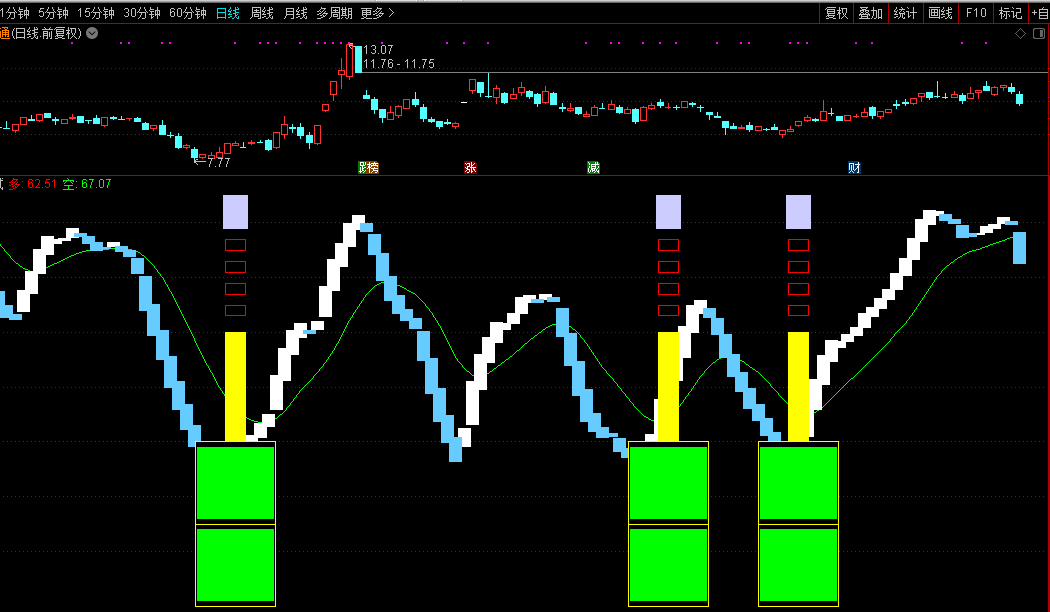Open the 复权 adjustment options
Viewport: 1050px width, 612px height.
coord(836,13)
